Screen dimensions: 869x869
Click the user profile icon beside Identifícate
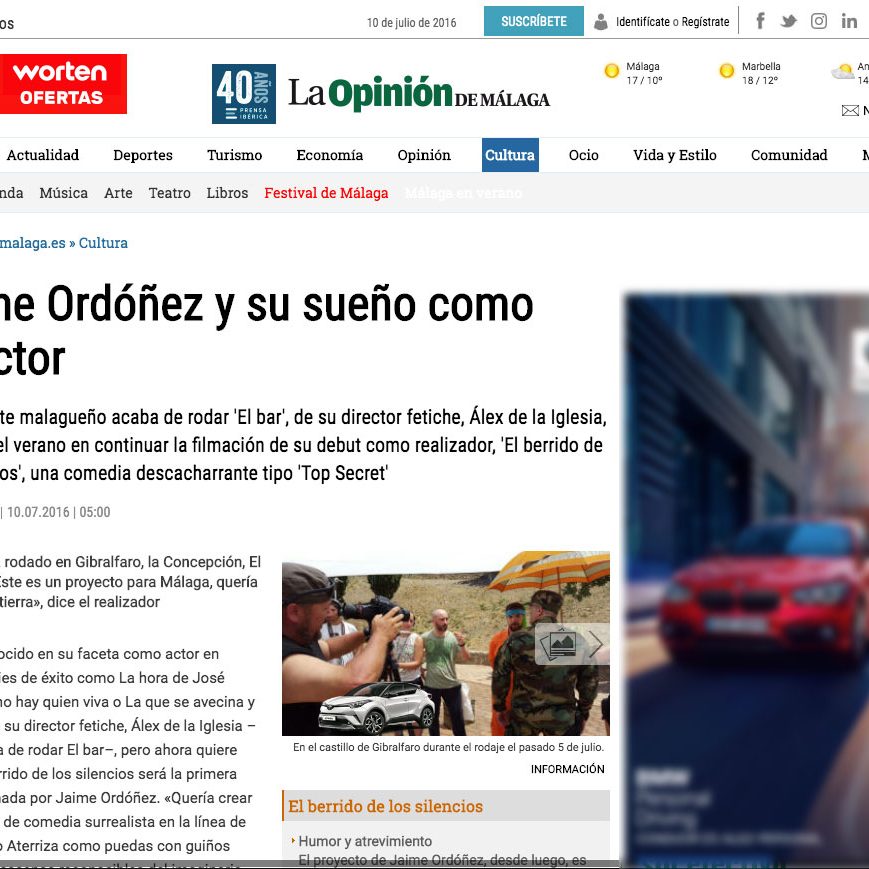601,22
